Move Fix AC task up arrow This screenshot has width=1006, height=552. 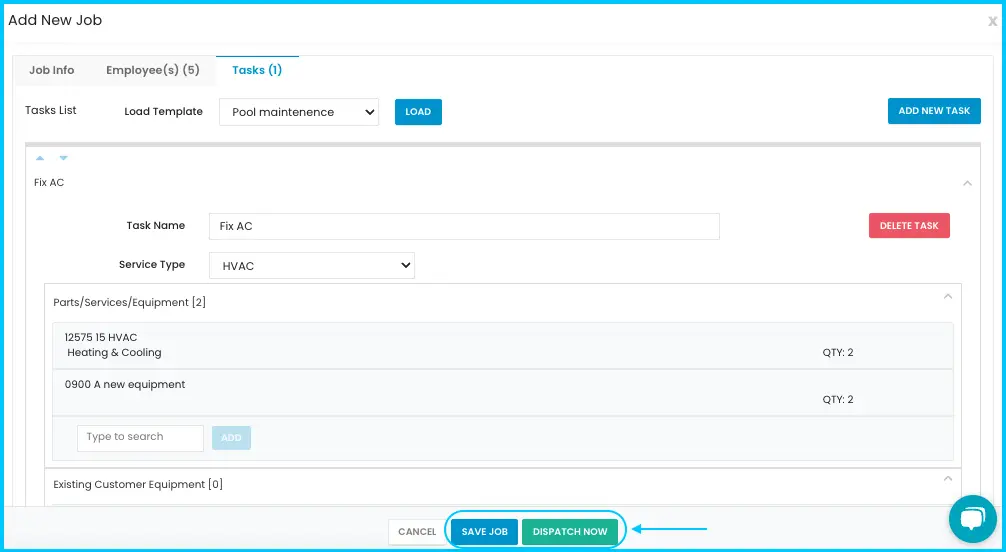(40, 158)
